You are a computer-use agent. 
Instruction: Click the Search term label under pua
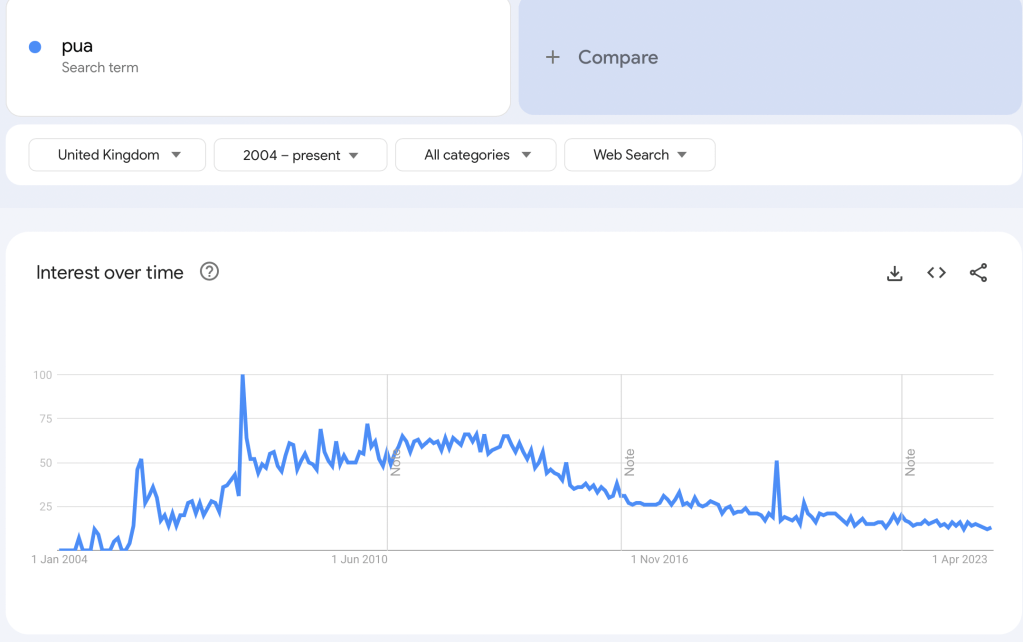pyautogui.click(x=100, y=68)
